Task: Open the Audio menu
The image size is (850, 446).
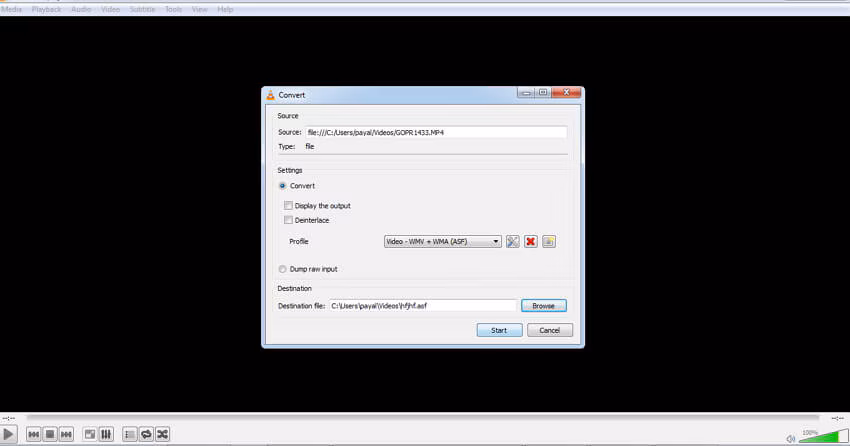Action: click(x=81, y=9)
